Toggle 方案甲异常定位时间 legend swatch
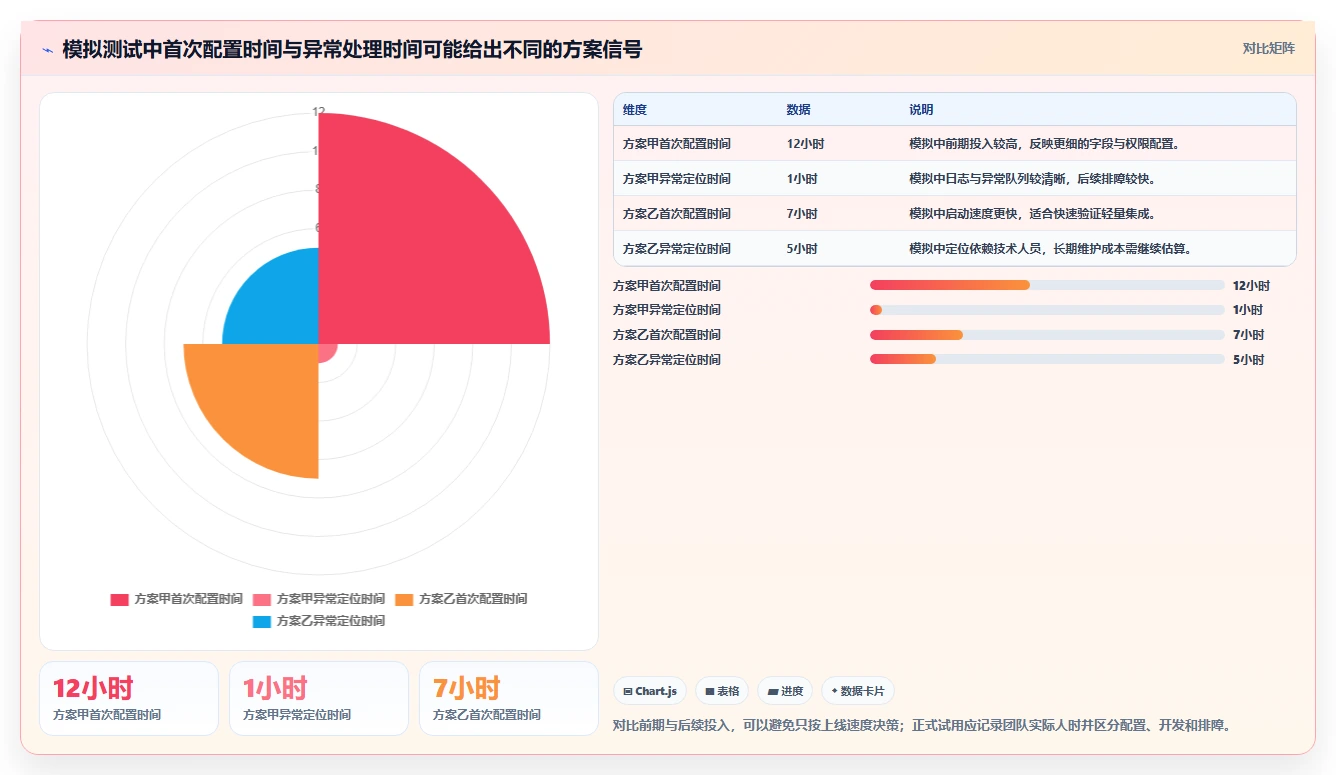Screen dimensions: 1336x775 [262, 599]
